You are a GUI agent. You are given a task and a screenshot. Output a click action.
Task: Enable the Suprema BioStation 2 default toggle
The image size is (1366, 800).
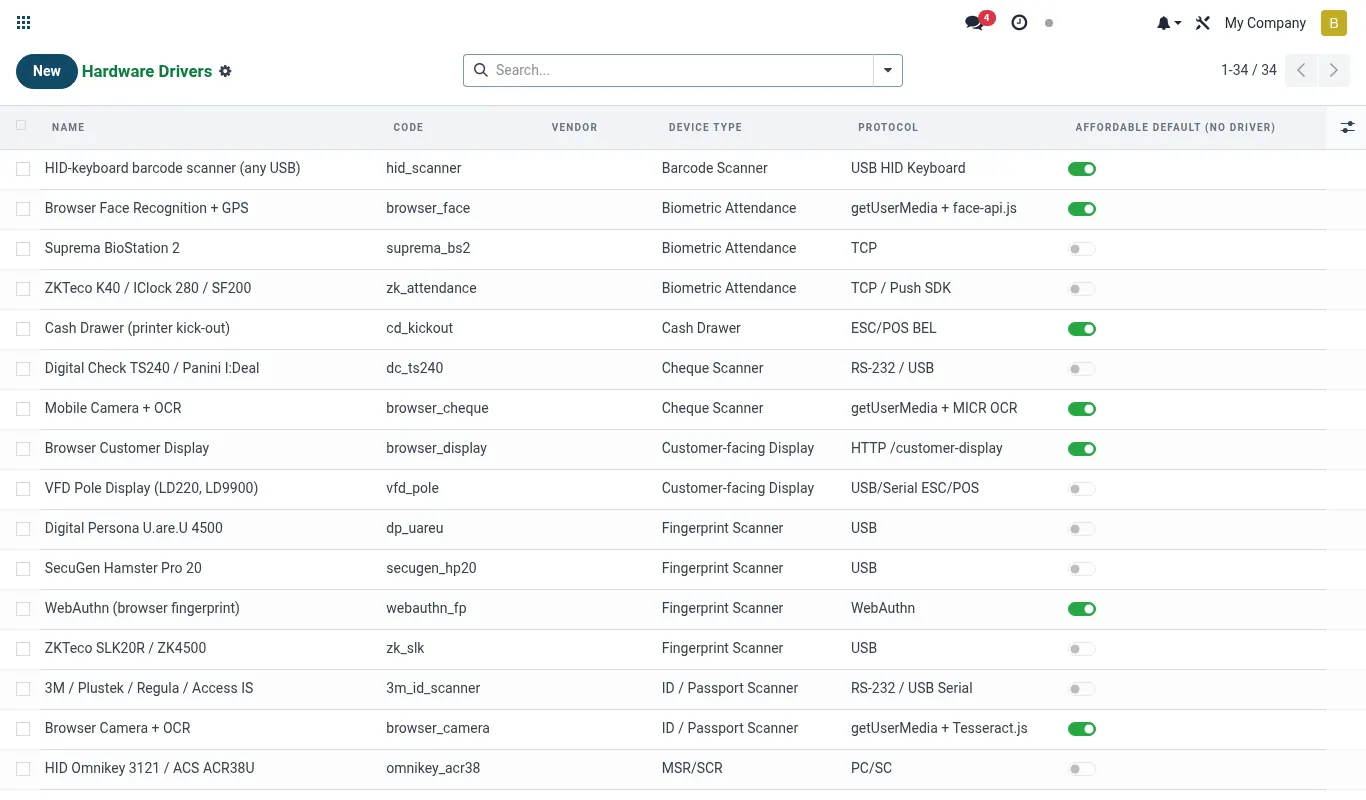(1082, 249)
